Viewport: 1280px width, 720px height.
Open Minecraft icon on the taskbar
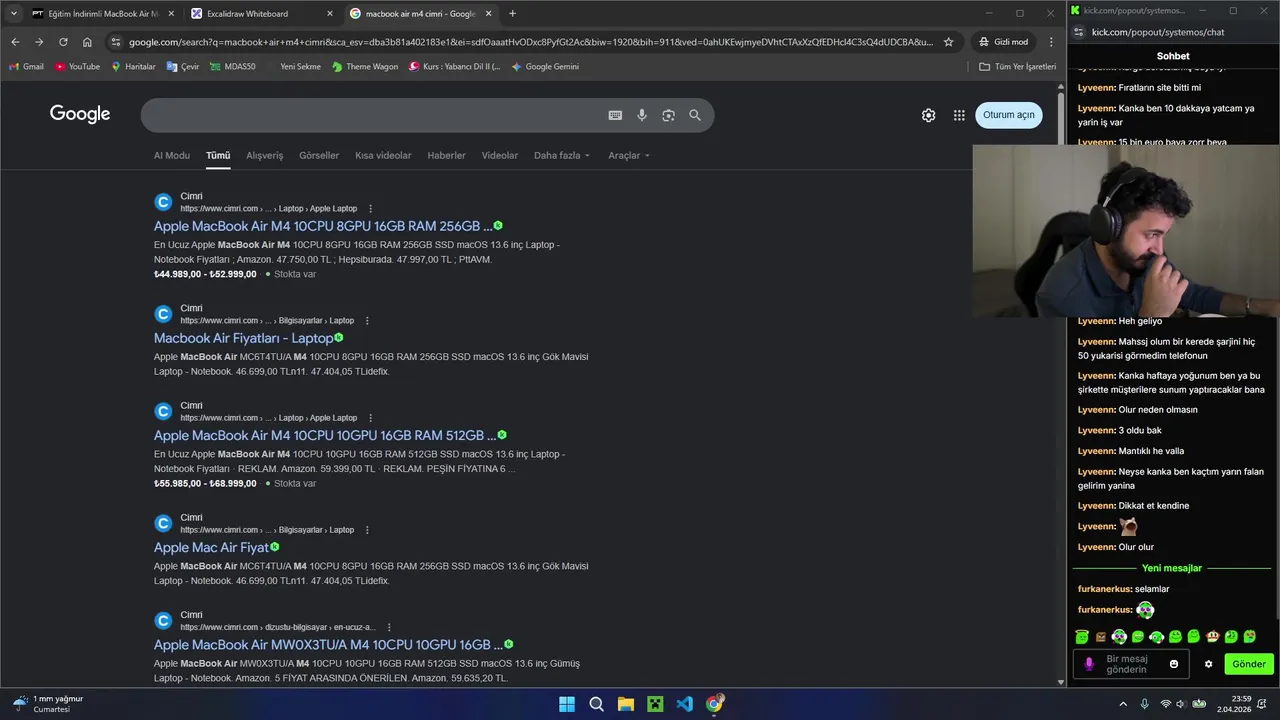655,704
